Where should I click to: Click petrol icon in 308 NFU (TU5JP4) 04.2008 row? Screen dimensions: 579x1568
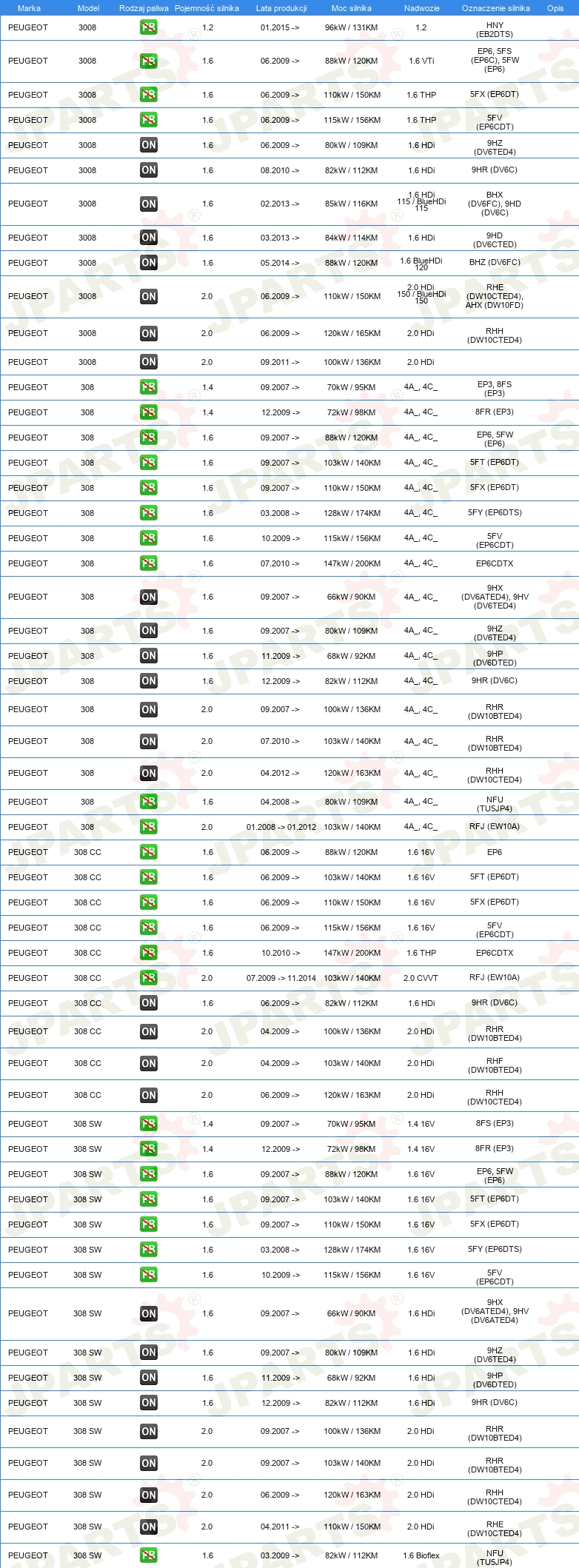point(148,802)
